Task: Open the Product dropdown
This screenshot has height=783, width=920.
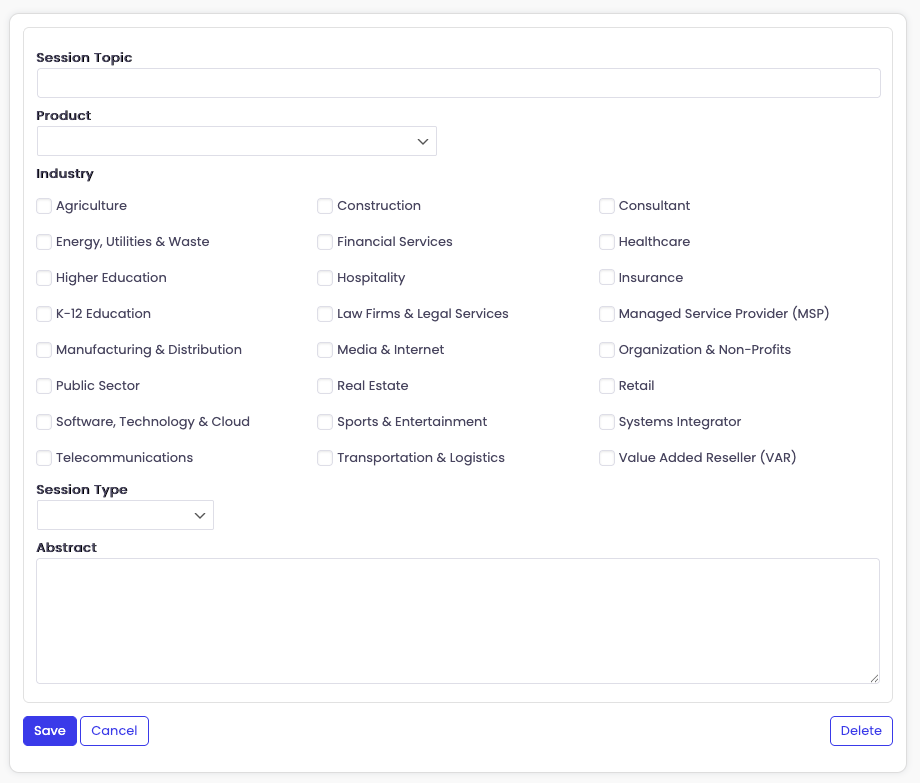Action: [x=236, y=141]
